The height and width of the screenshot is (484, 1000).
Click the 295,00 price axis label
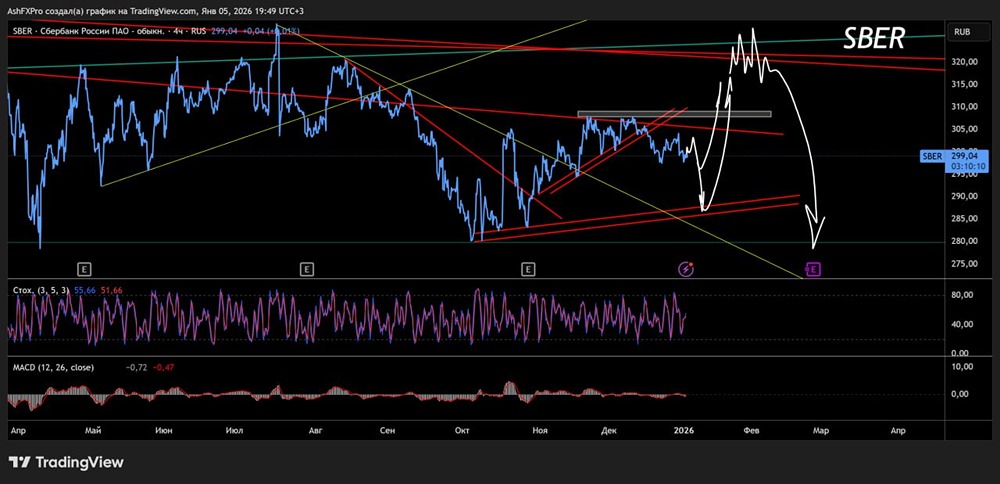963,175
